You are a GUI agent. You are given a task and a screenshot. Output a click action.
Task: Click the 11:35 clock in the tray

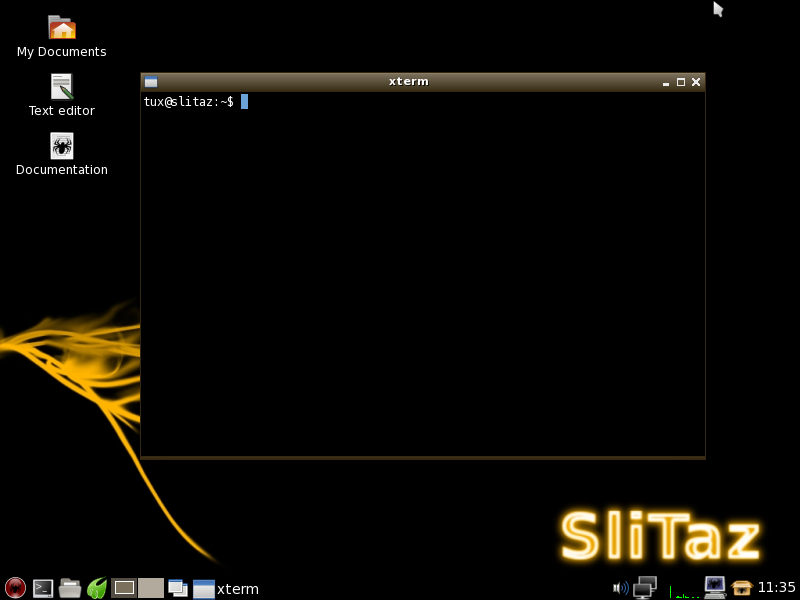777,588
